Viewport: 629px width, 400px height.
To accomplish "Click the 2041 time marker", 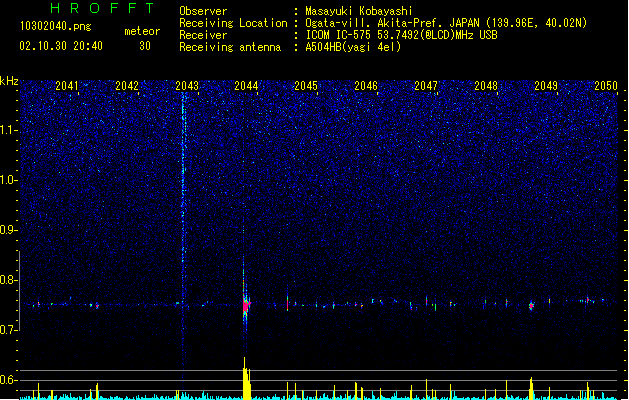I will tap(67, 86).
